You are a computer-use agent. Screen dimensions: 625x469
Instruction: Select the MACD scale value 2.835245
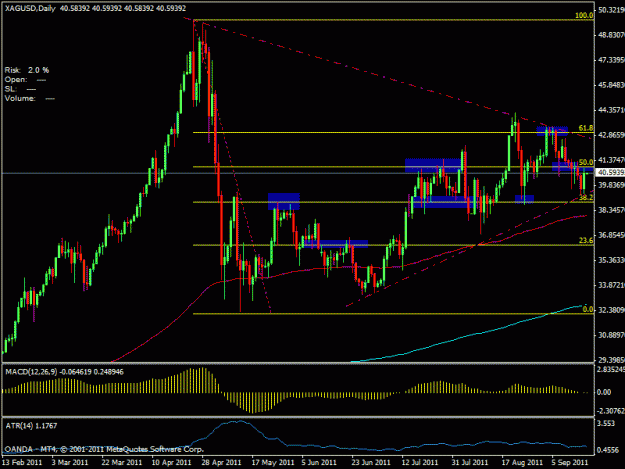coord(611,369)
